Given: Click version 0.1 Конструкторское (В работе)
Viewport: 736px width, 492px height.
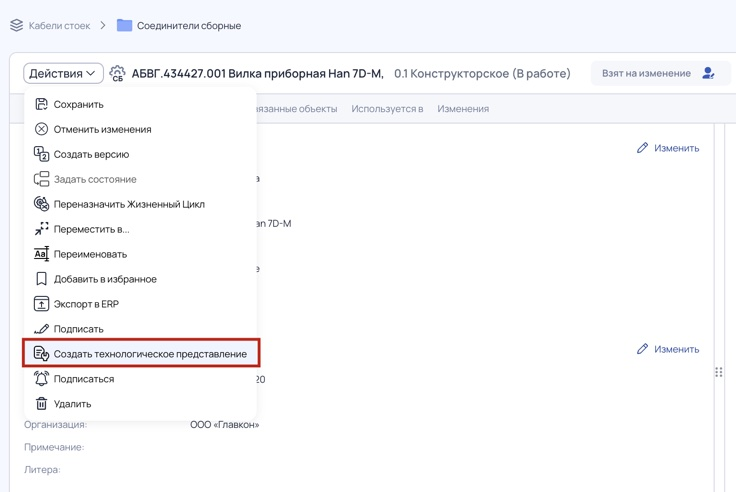Looking at the screenshot, I should 482,74.
